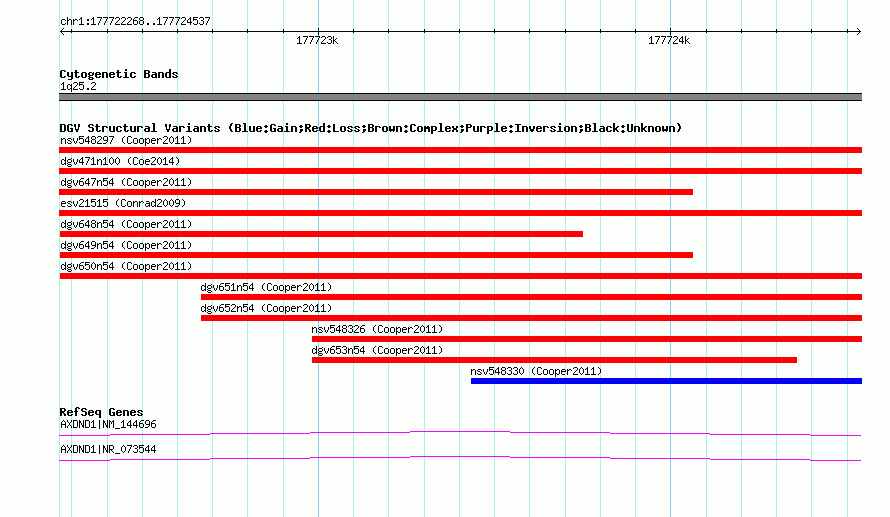Image resolution: width=890 pixels, height=517 pixels.
Task: Click the dgv471n100 (Coe2014) label
Action: (x=120, y=161)
